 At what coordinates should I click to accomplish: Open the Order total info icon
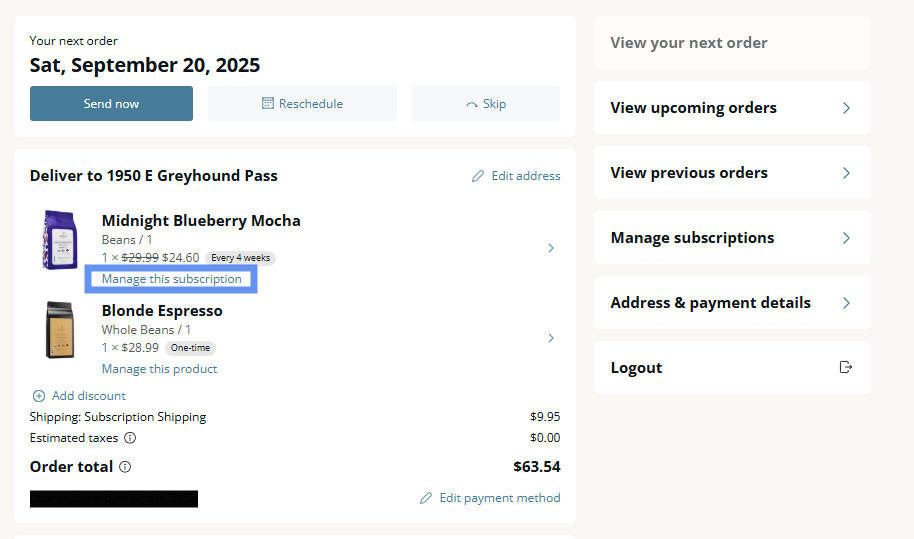click(x=125, y=467)
